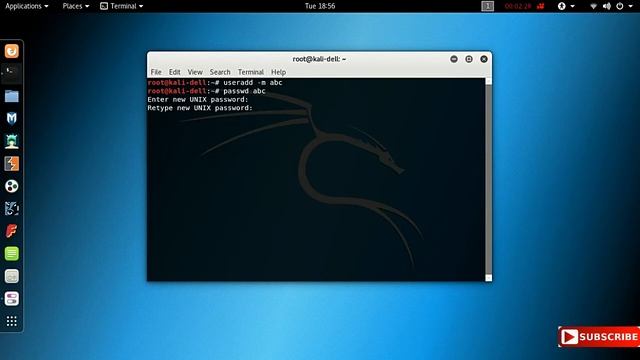Click the Wi-Fi network status icon

click(x=593, y=6)
